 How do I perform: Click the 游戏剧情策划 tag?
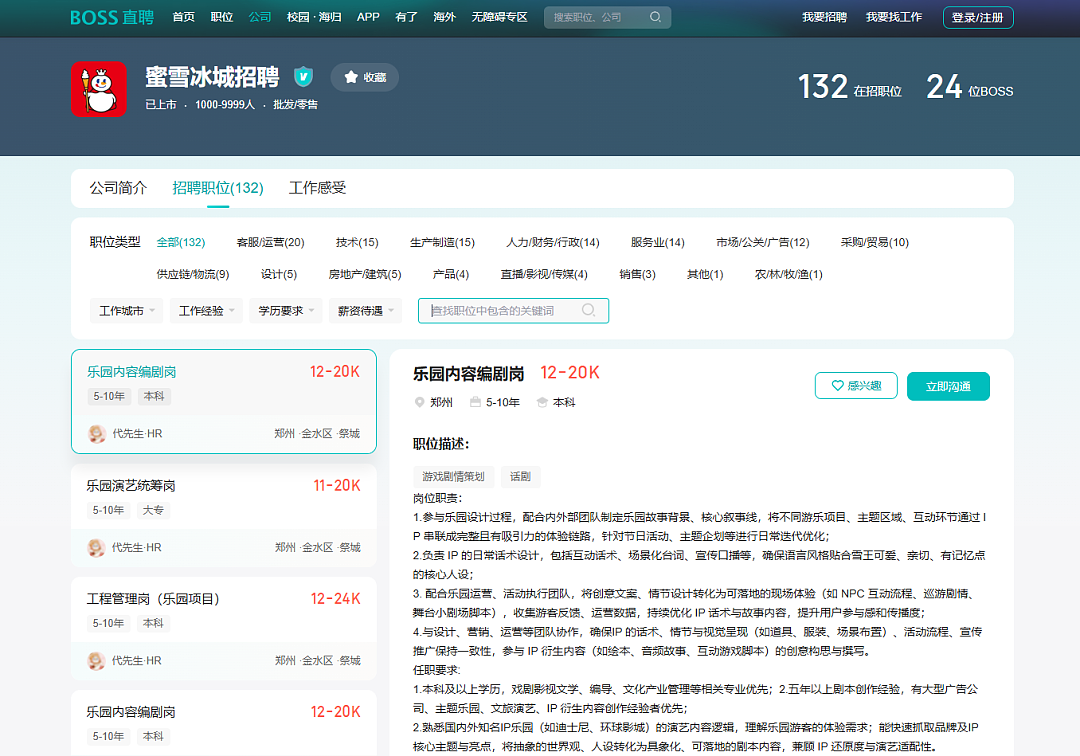pos(453,476)
